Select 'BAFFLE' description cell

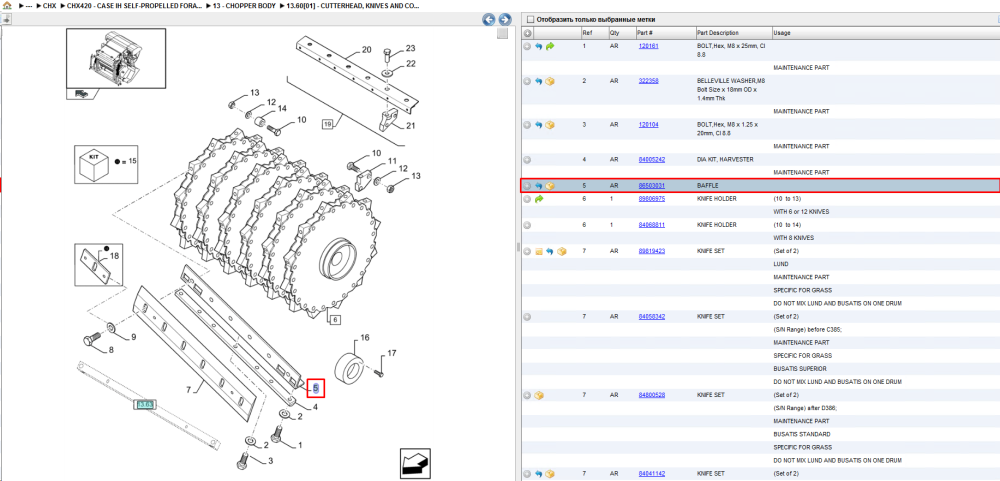coord(708,186)
